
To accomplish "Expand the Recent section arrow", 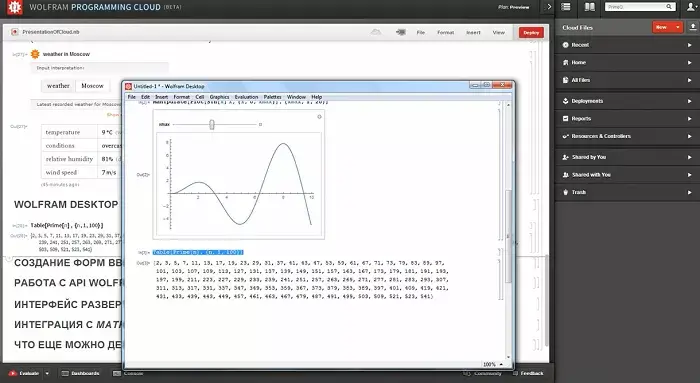I will (x=689, y=45).
